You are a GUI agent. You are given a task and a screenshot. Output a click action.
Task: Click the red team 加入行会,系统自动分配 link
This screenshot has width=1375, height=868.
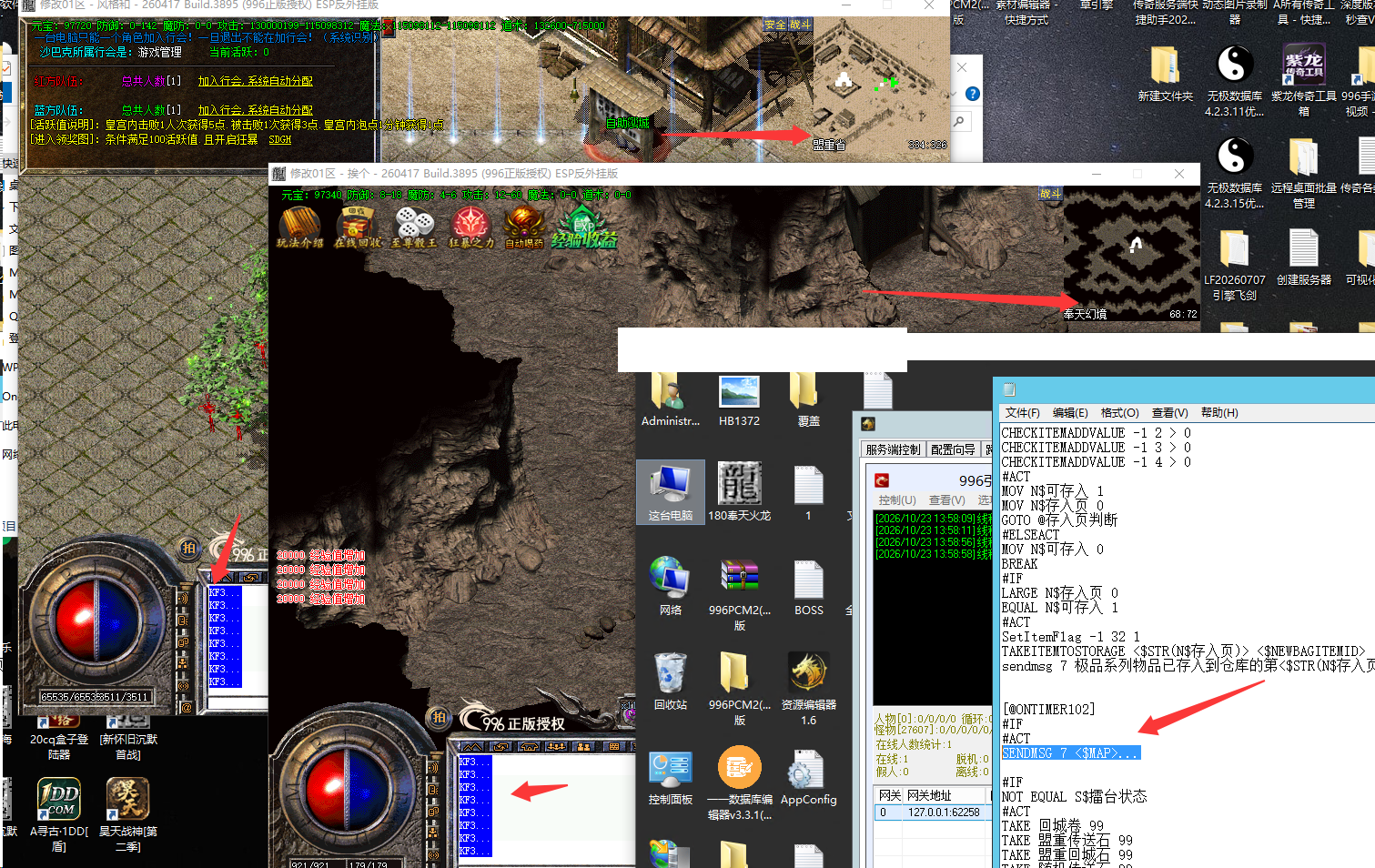tap(256, 82)
